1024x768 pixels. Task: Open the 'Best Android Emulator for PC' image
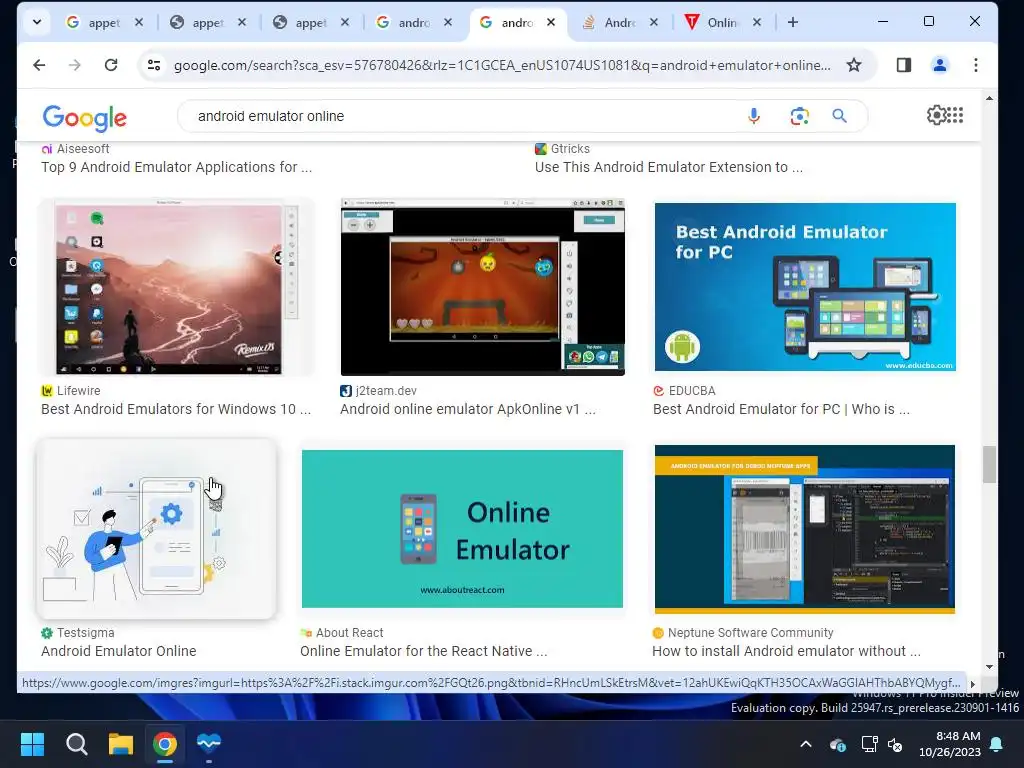point(805,287)
